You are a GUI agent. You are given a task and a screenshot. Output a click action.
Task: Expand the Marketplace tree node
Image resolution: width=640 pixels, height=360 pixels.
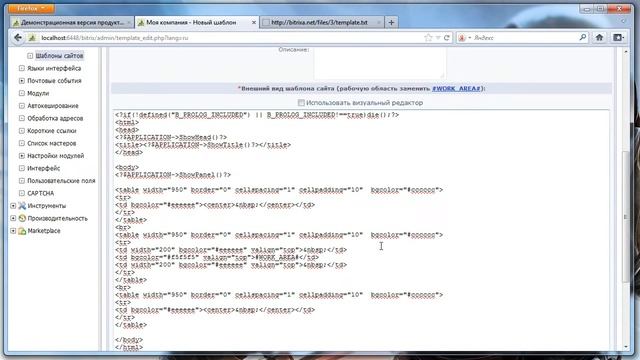13,231
